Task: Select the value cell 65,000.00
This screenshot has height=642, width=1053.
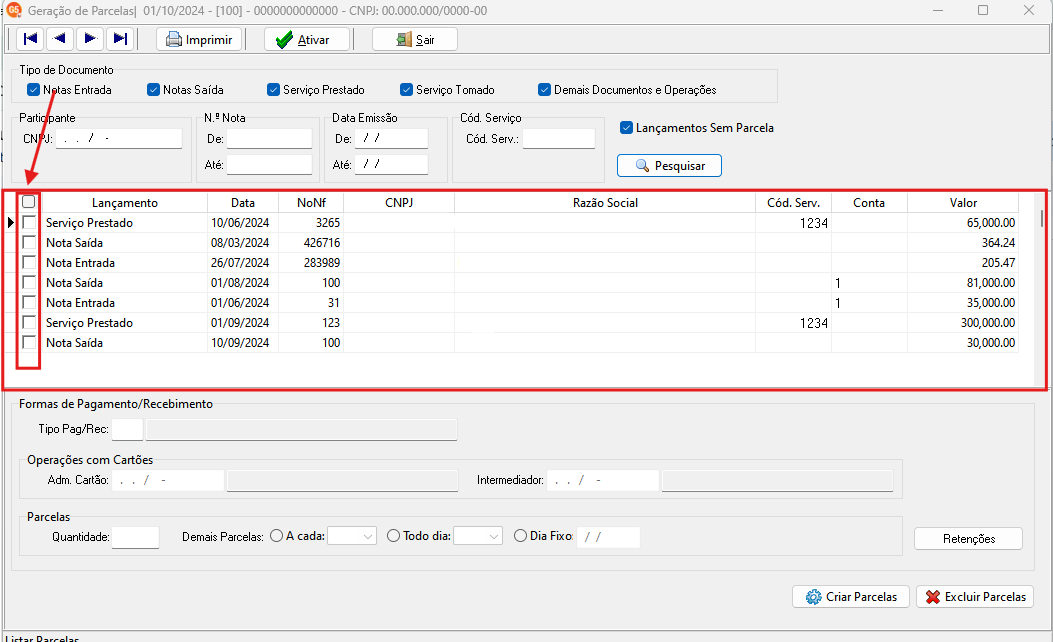Action: [963, 223]
